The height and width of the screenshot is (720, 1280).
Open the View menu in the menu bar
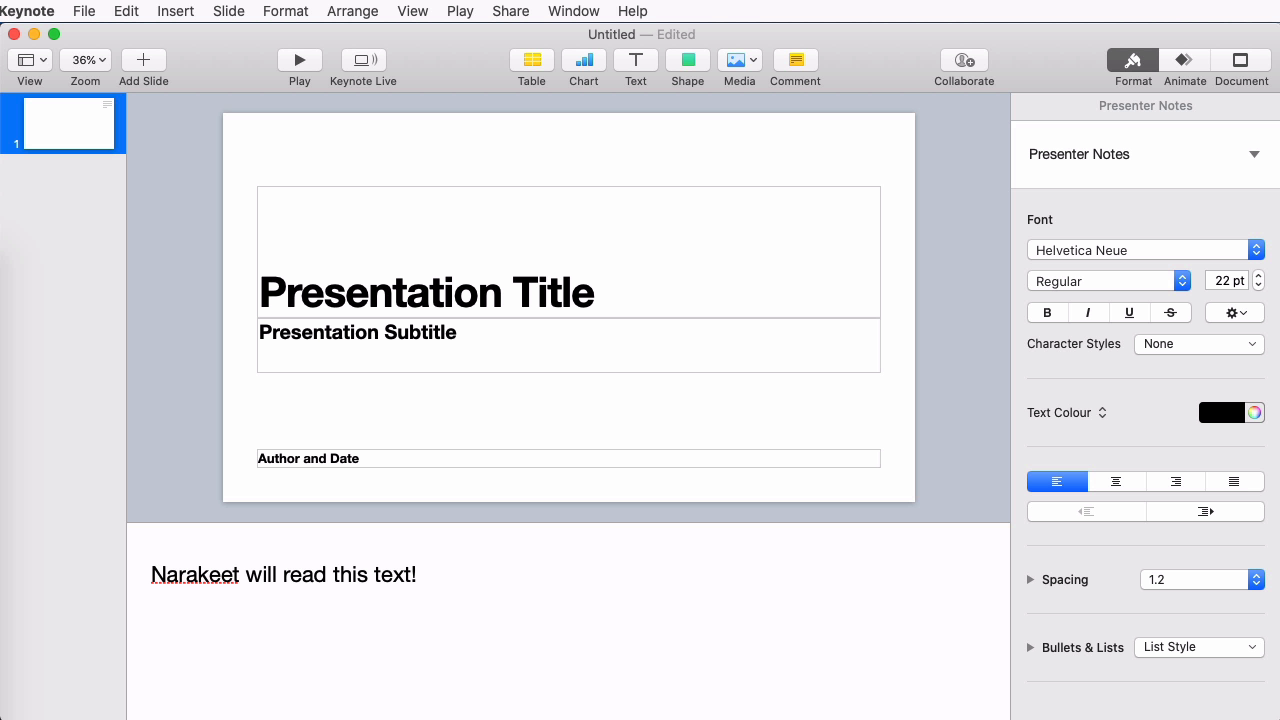coord(413,11)
